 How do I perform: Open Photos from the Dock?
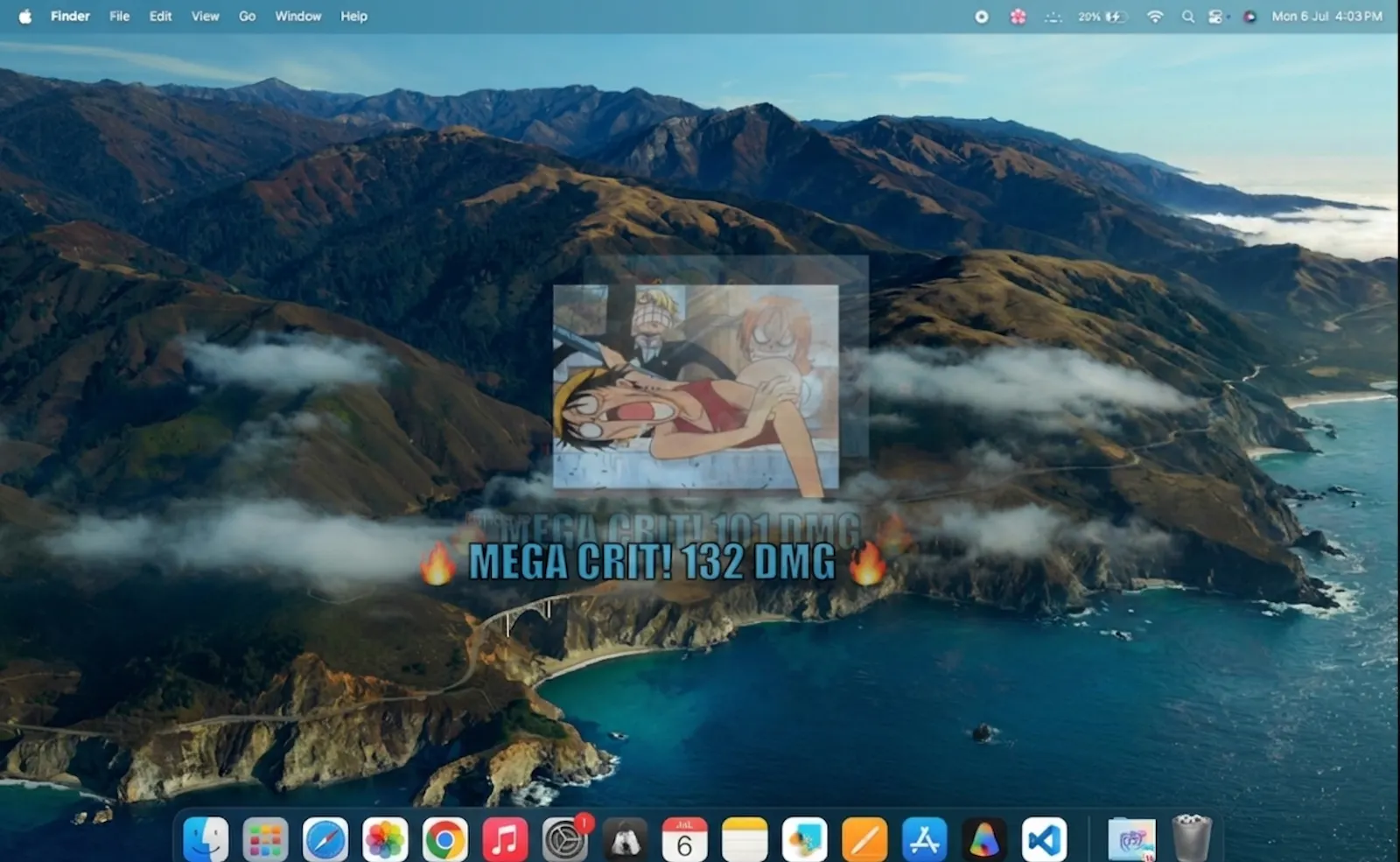pos(385,839)
